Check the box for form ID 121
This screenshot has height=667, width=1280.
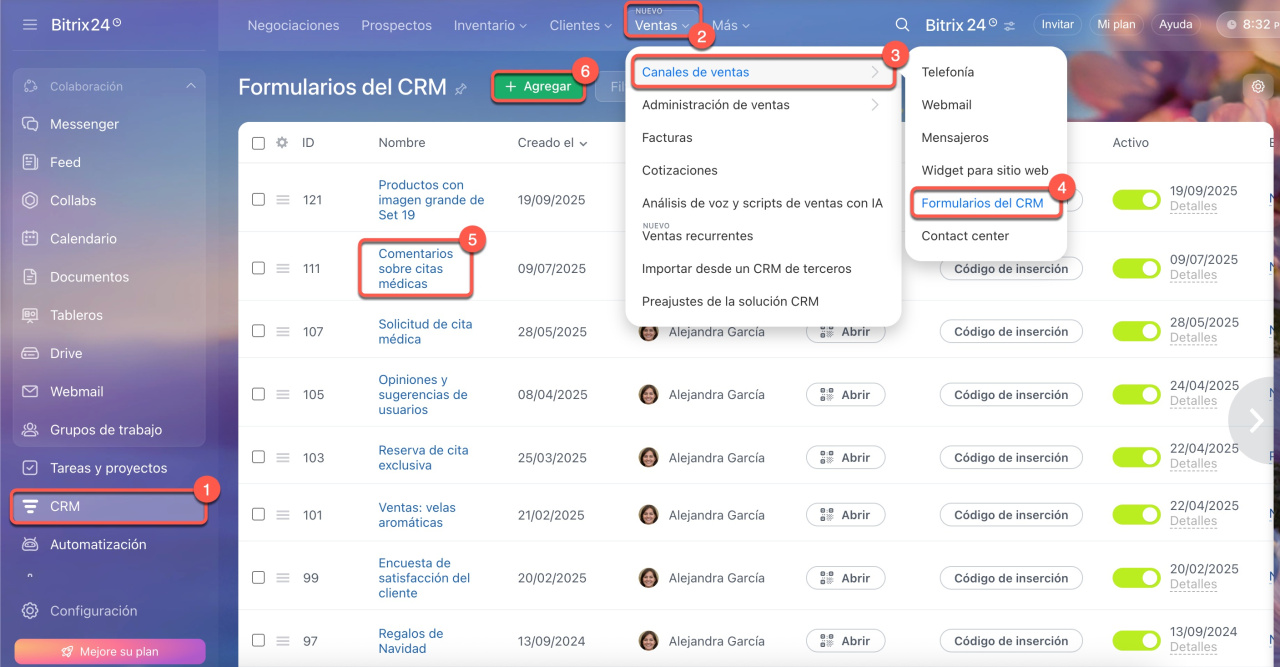click(x=258, y=200)
